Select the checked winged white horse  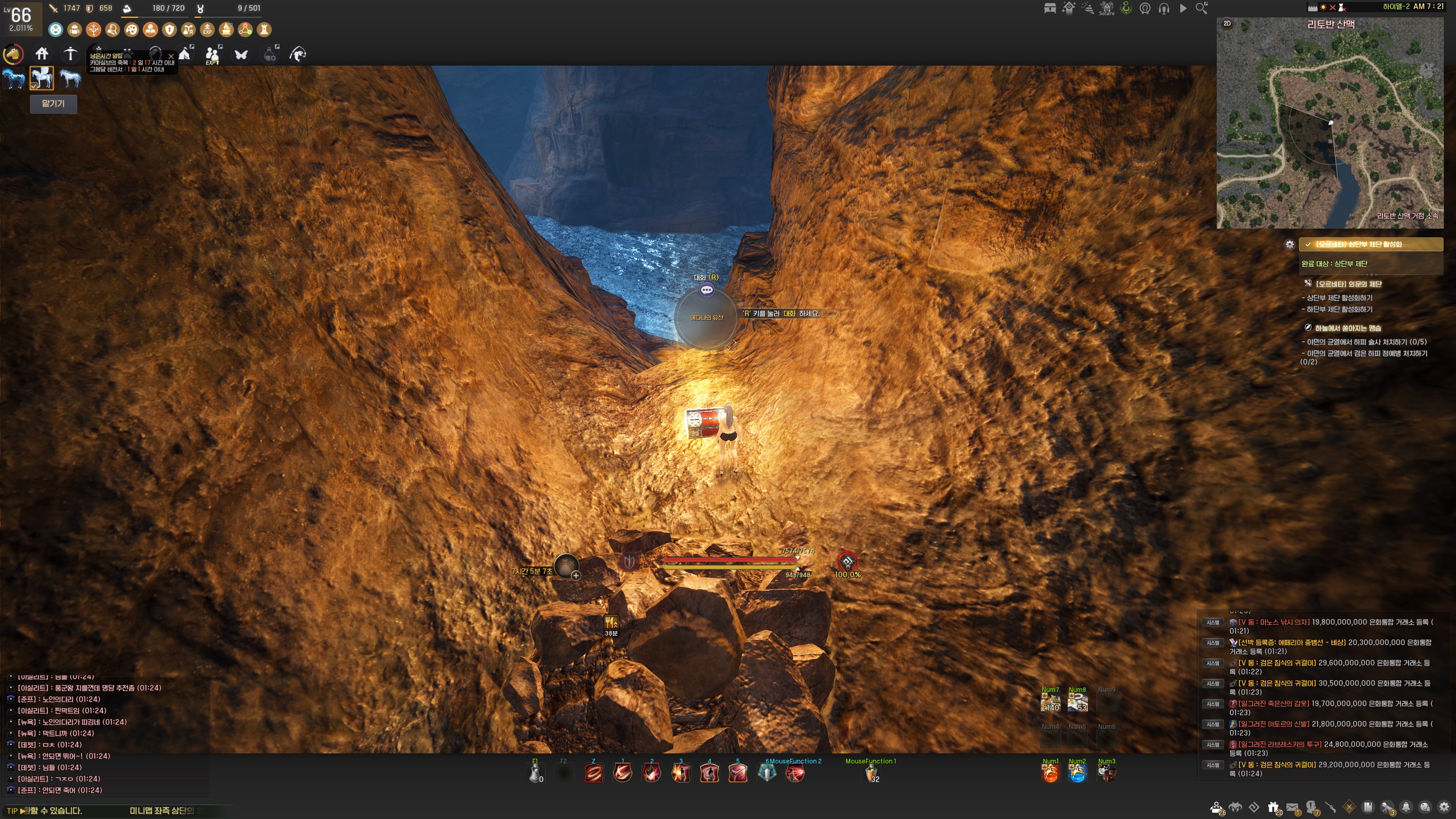tap(42, 78)
